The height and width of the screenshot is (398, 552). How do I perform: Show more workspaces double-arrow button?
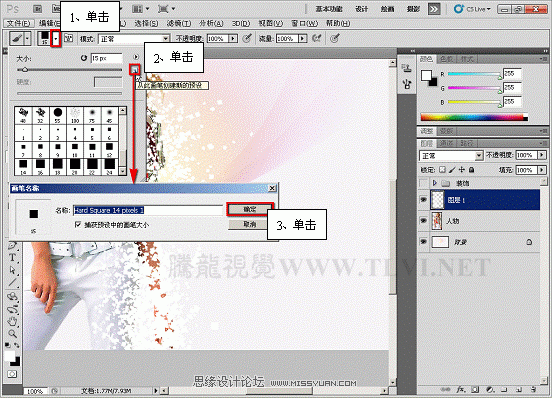click(x=434, y=9)
